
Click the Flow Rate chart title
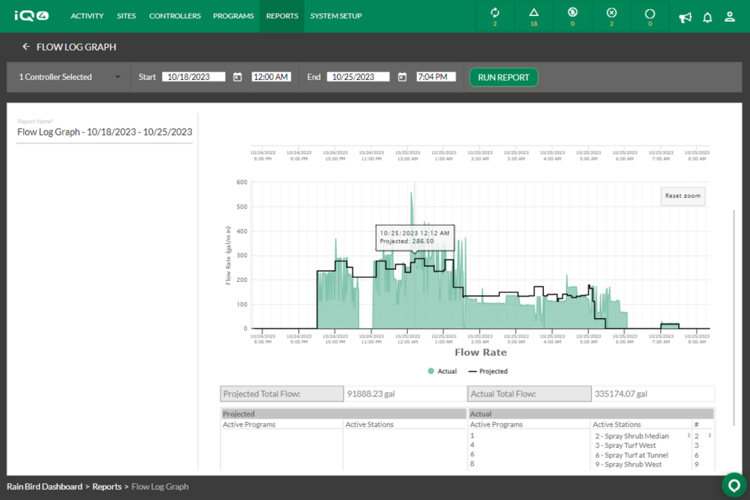pyautogui.click(x=481, y=353)
